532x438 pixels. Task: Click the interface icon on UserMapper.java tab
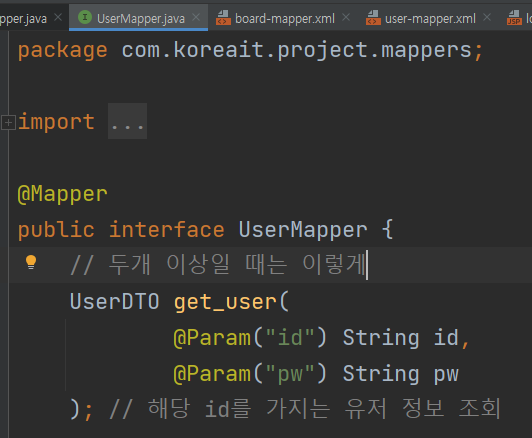[x=85, y=17]
